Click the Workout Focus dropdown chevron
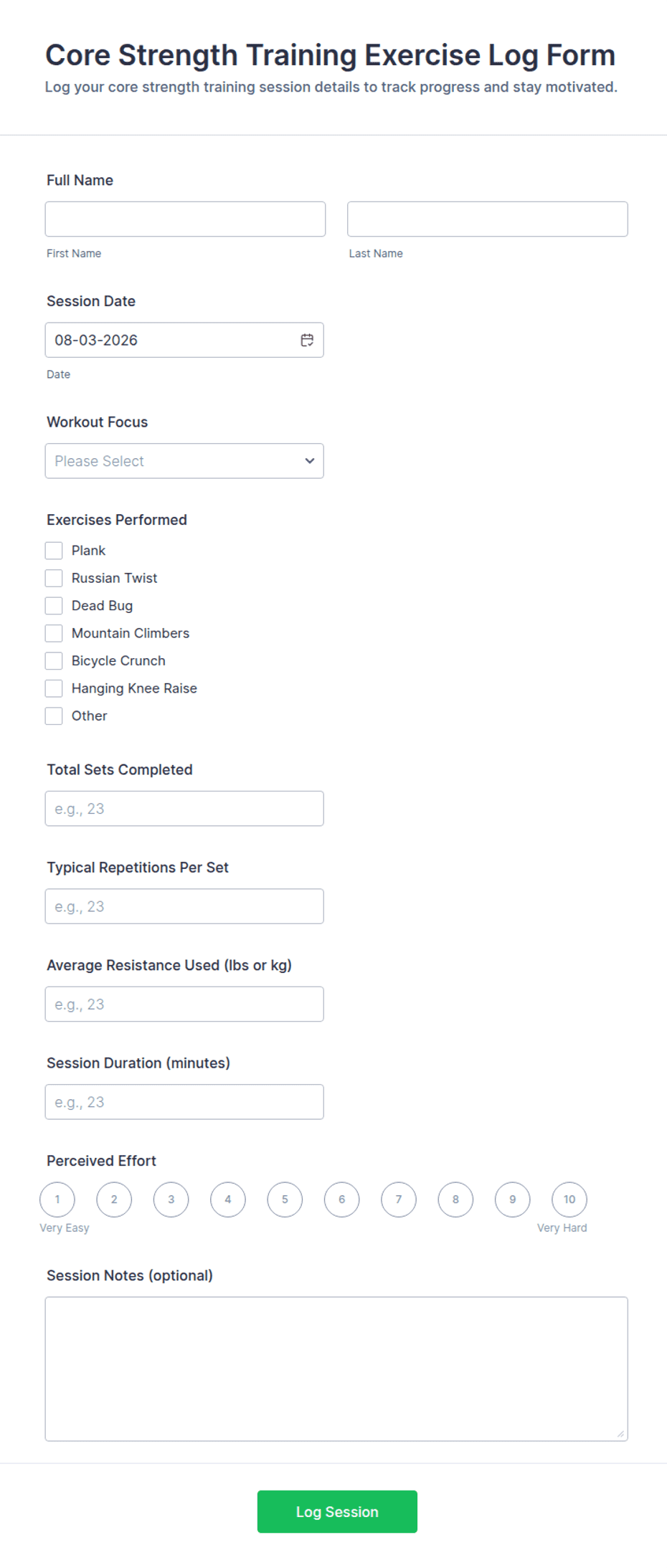667x1568 pixels. 310,461
